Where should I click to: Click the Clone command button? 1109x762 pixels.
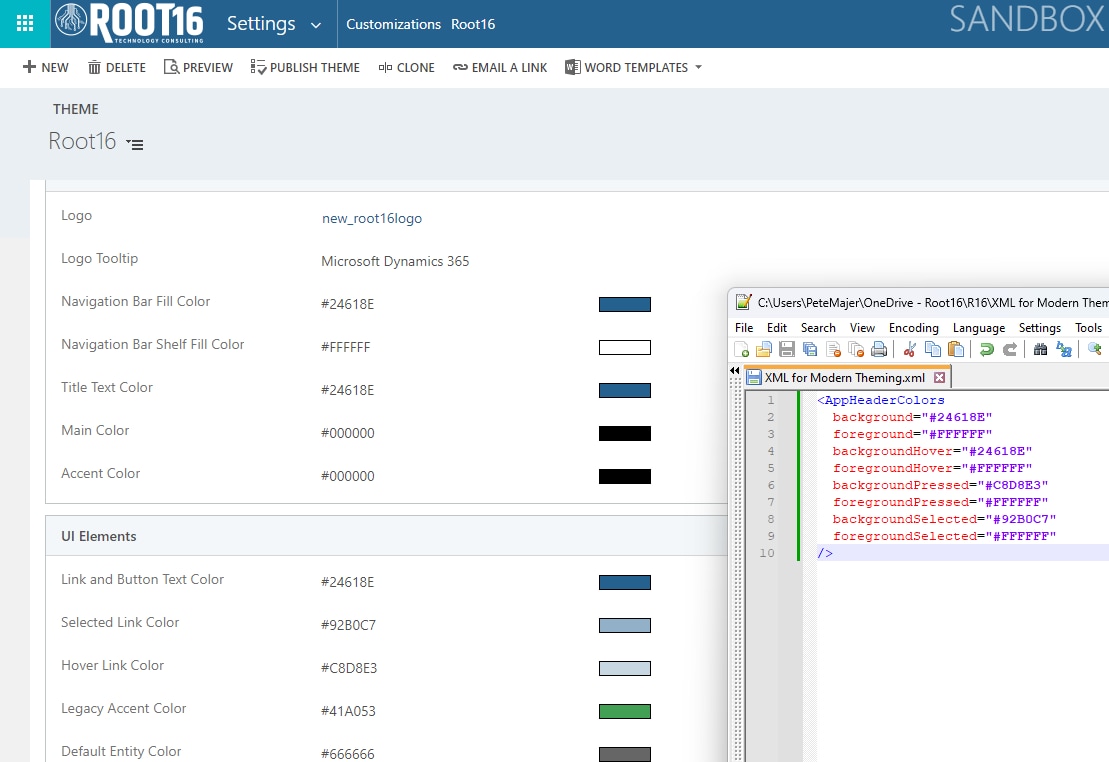(406, 68)
